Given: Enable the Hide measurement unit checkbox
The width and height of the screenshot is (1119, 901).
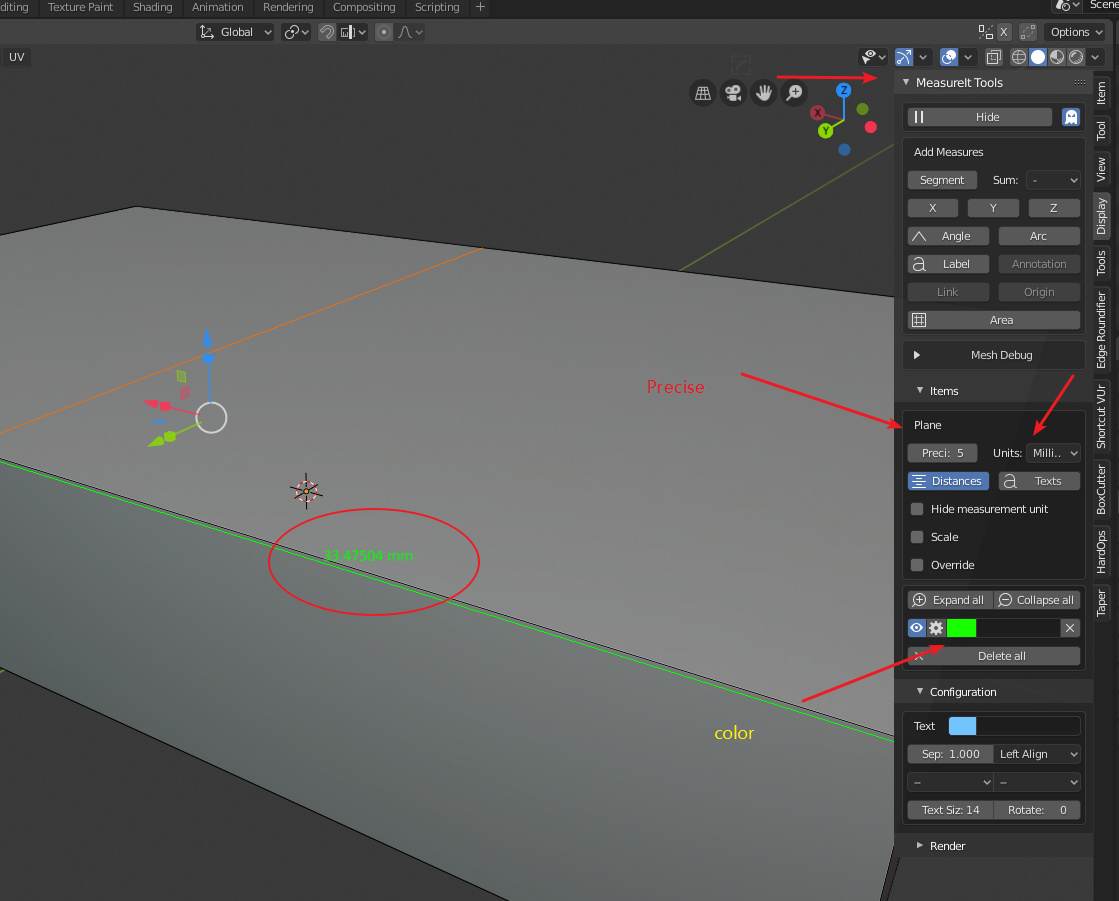Looking at the screenshot, I should tap(917, 509).
